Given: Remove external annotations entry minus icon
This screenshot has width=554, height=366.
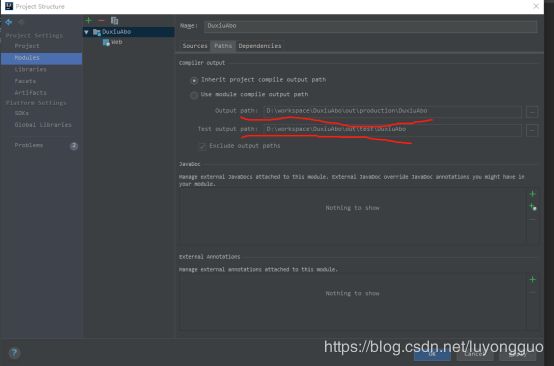Looking at the screenshot, I should (x=532, y=293).
